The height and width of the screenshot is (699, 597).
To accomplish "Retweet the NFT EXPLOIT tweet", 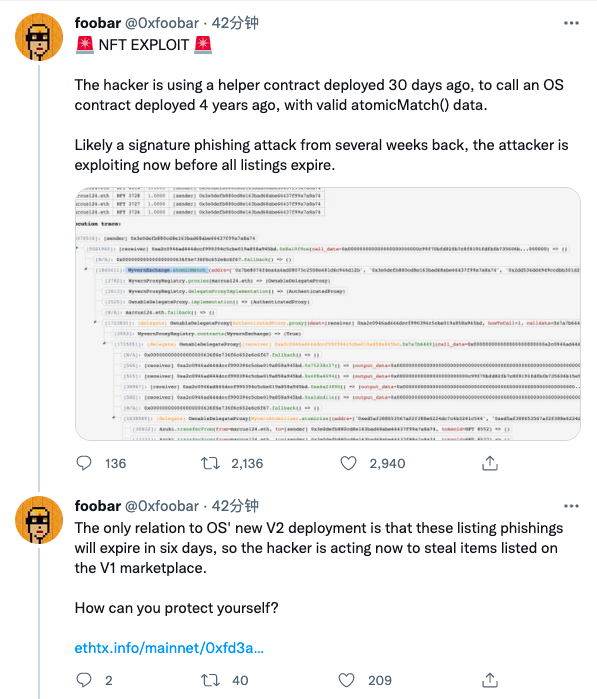I will (210, 463).
